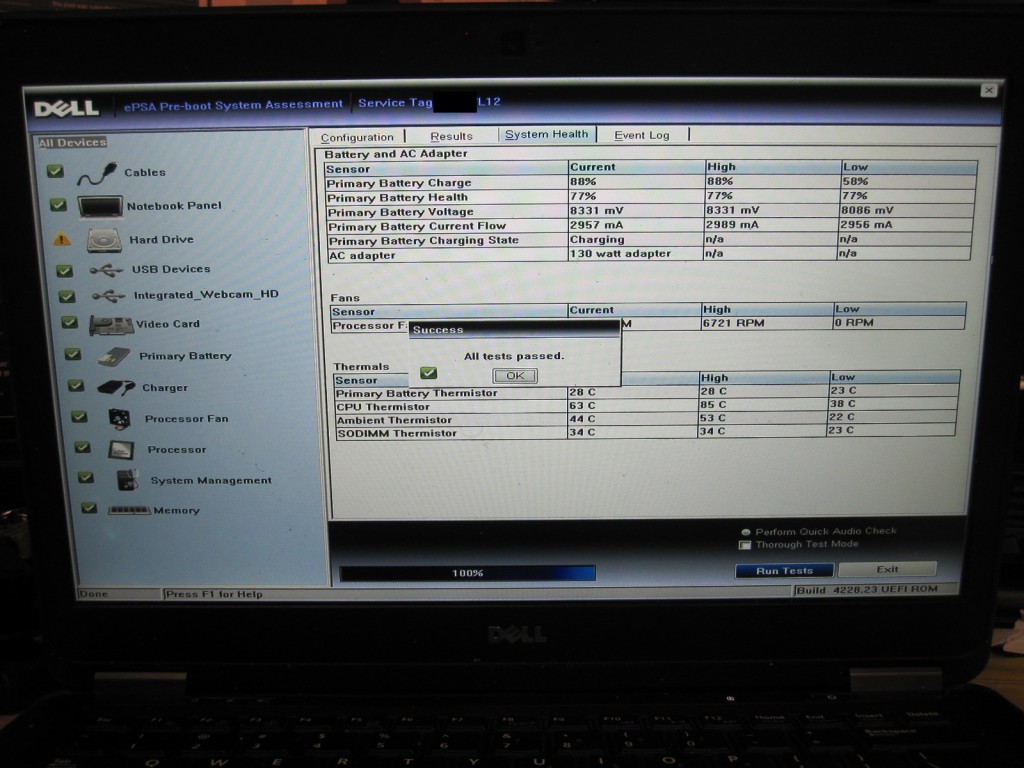1024x768 pixels.
Task: Switch to the Event Log tab
Action: point(642,135)
